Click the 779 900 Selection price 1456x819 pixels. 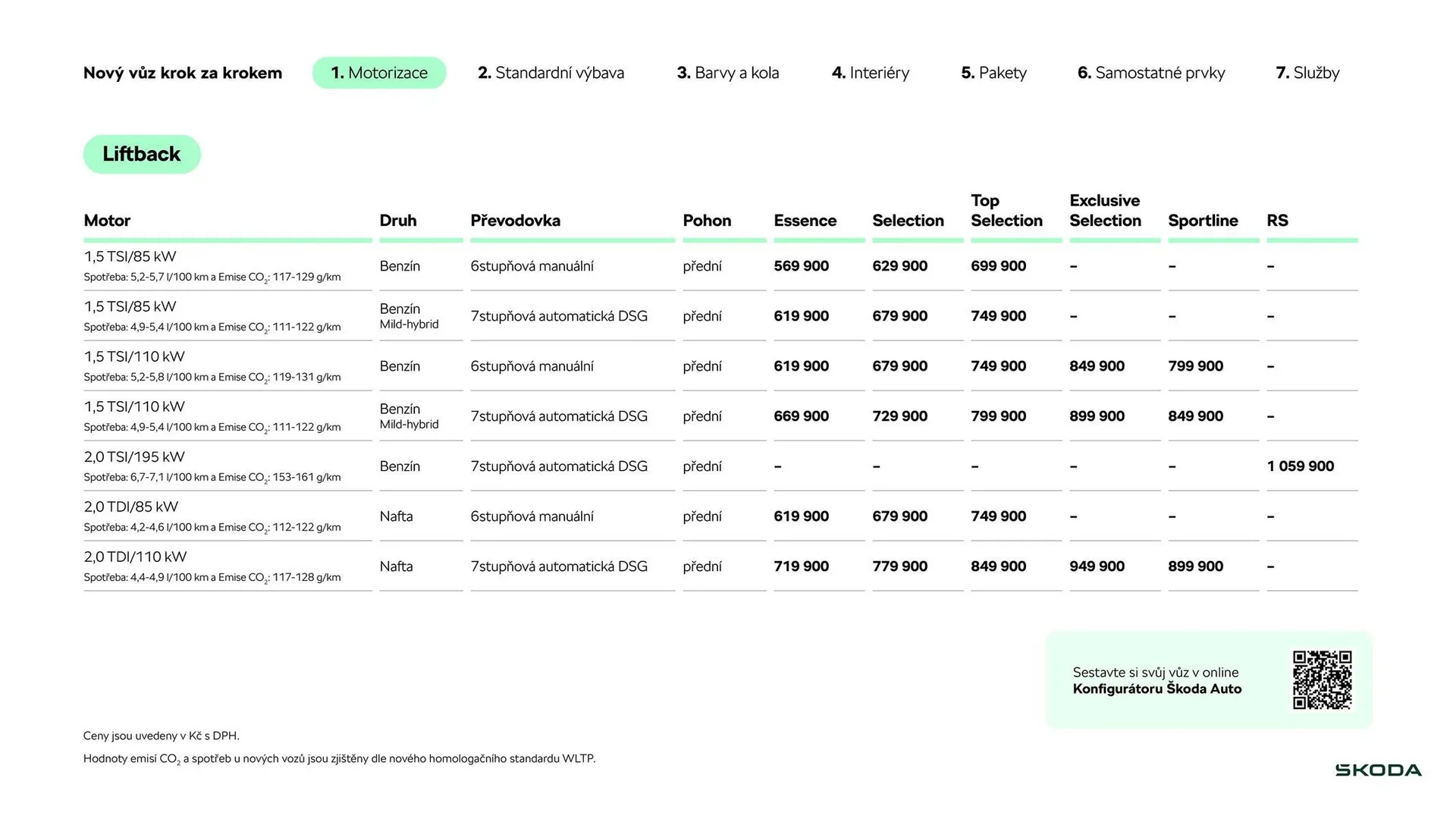pos(900,566)
